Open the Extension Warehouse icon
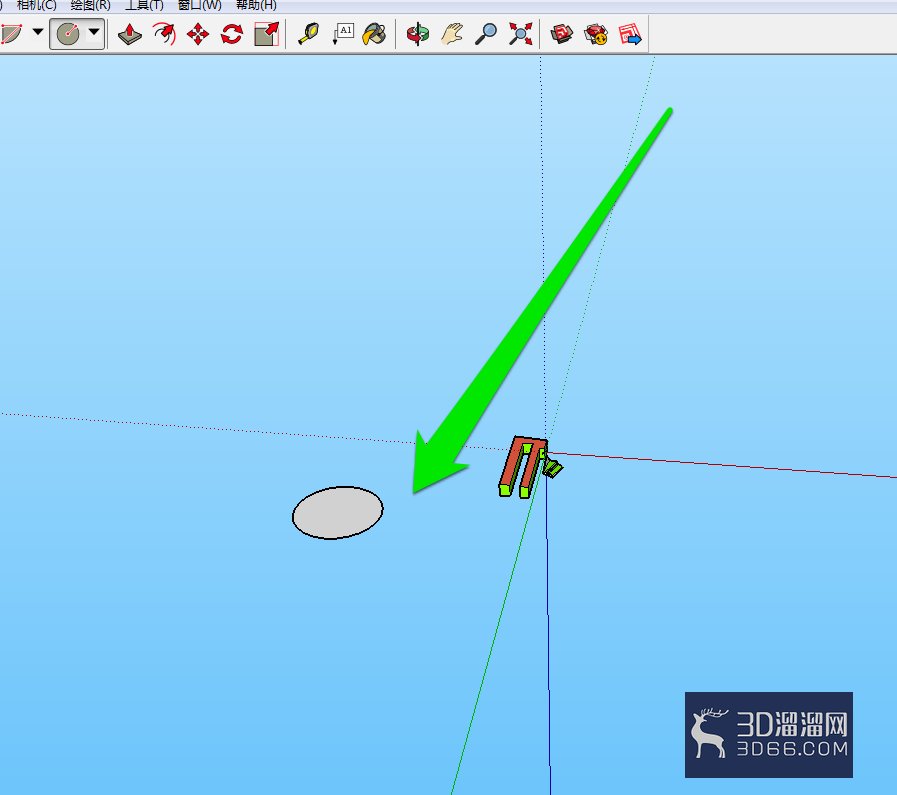The width and height of the screenshot is (897, 795). [x=596, y=34]
